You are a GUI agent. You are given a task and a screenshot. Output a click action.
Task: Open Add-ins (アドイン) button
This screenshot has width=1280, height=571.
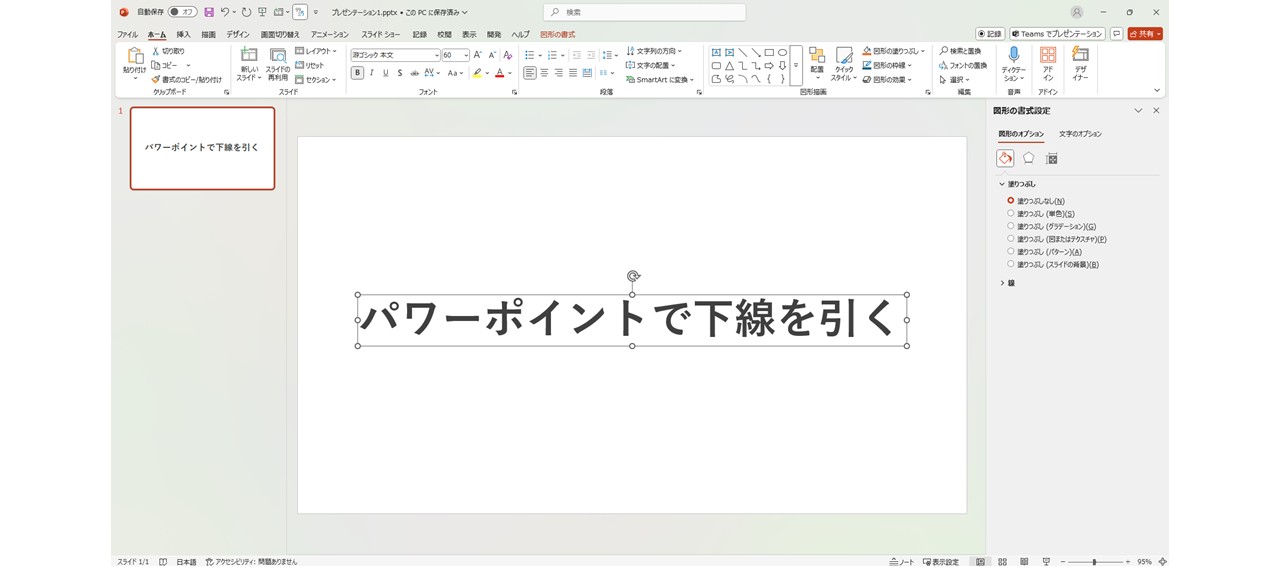1048,64
